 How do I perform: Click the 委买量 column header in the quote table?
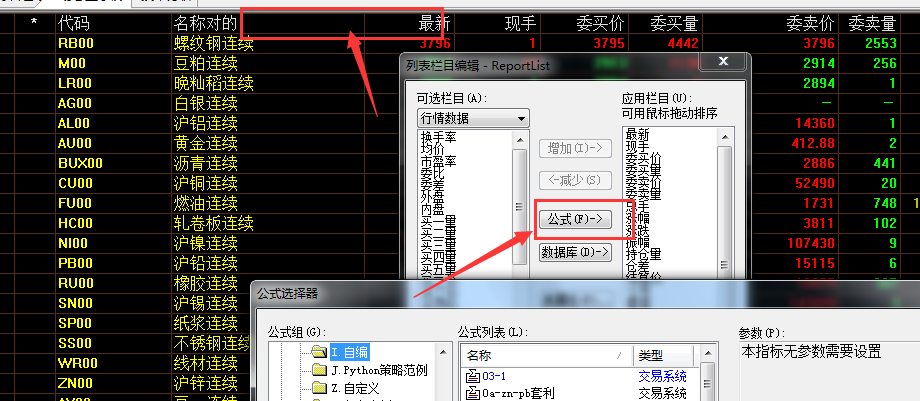tap(674, 23)
